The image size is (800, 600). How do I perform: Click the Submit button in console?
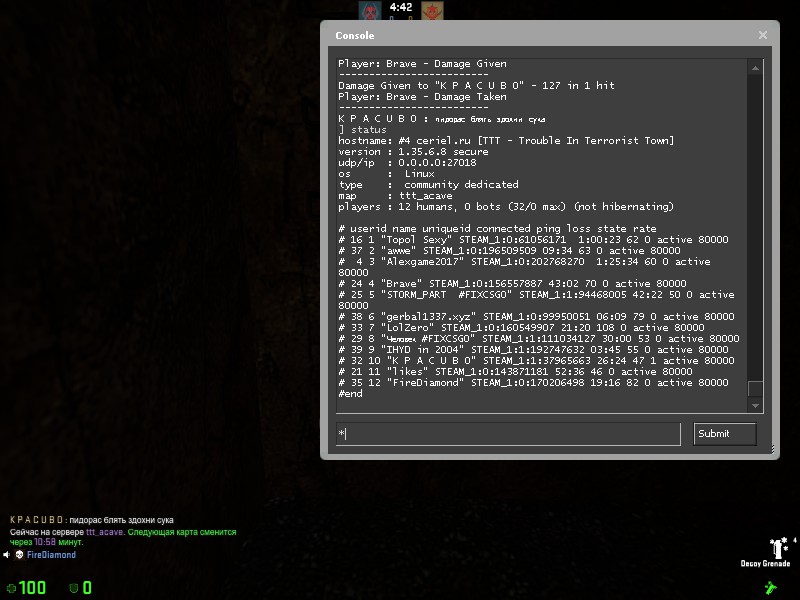pyautogui.click(x=725, y=433)
